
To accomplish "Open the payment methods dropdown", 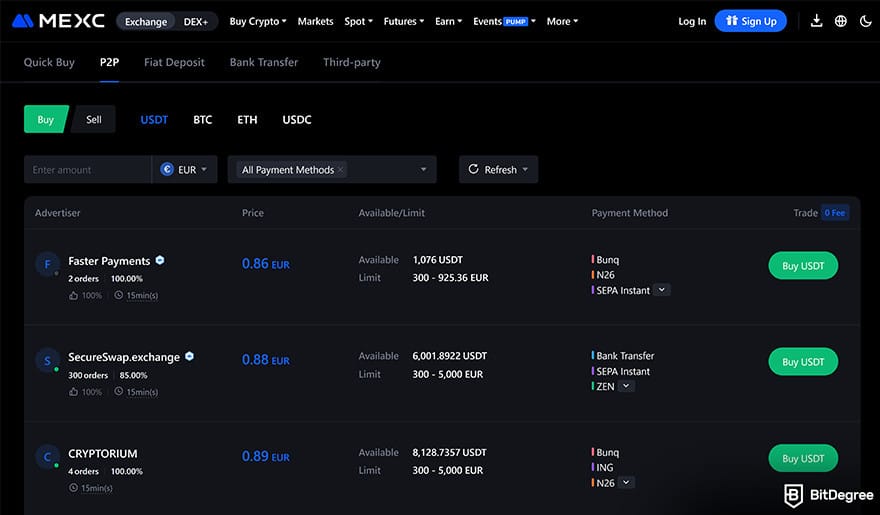I will (x=423, y=169).
